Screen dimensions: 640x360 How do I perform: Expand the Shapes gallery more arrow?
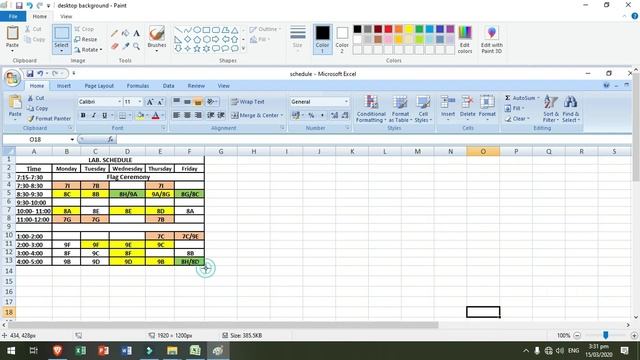(x=244, y=49)
